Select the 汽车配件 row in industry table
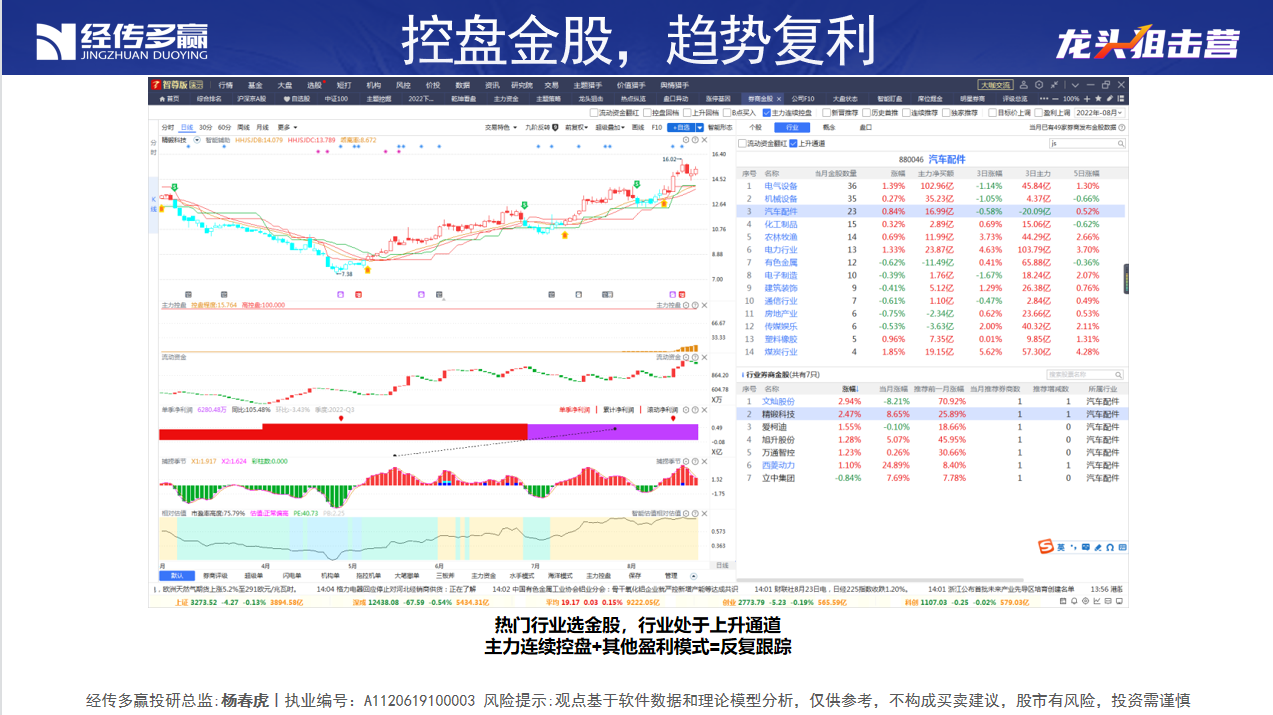 click(932, 211)
